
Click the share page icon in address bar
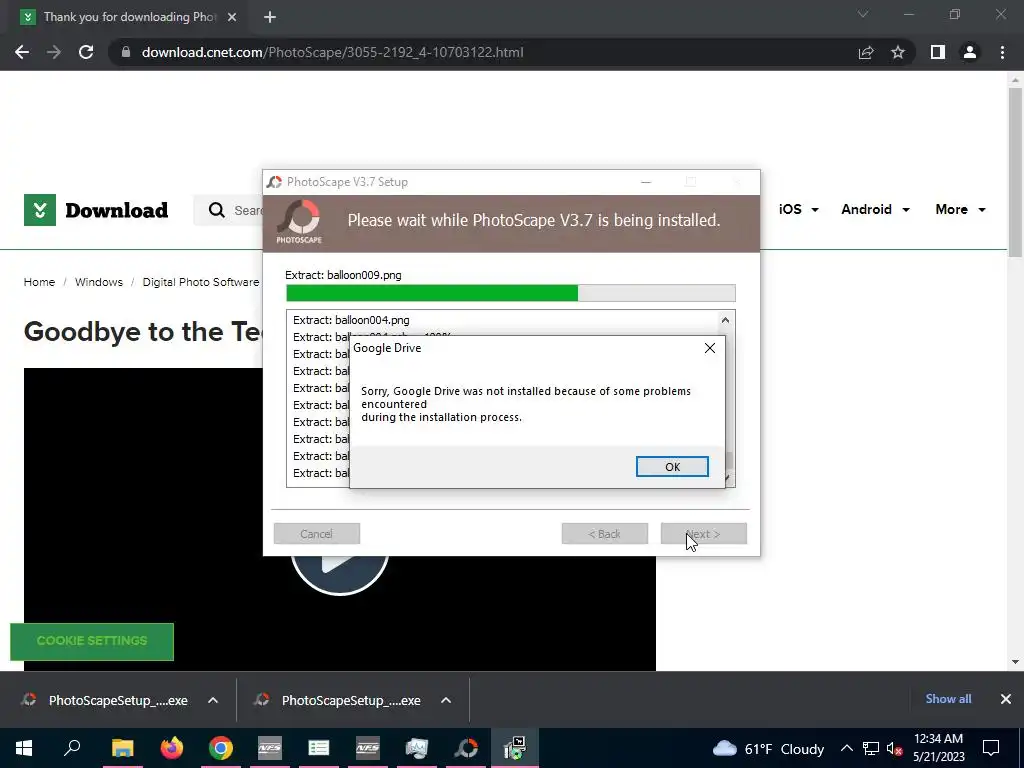tap(866, 52)
